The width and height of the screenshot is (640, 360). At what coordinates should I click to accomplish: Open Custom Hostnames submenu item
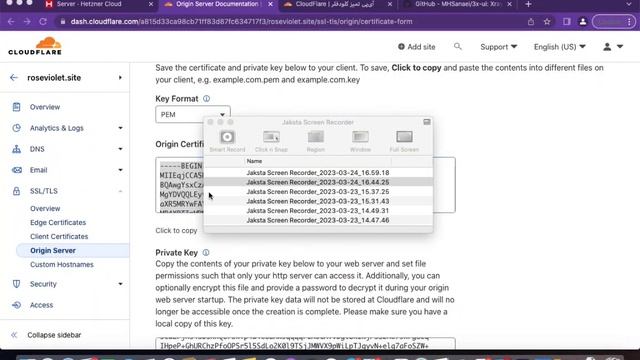point(62,264)
